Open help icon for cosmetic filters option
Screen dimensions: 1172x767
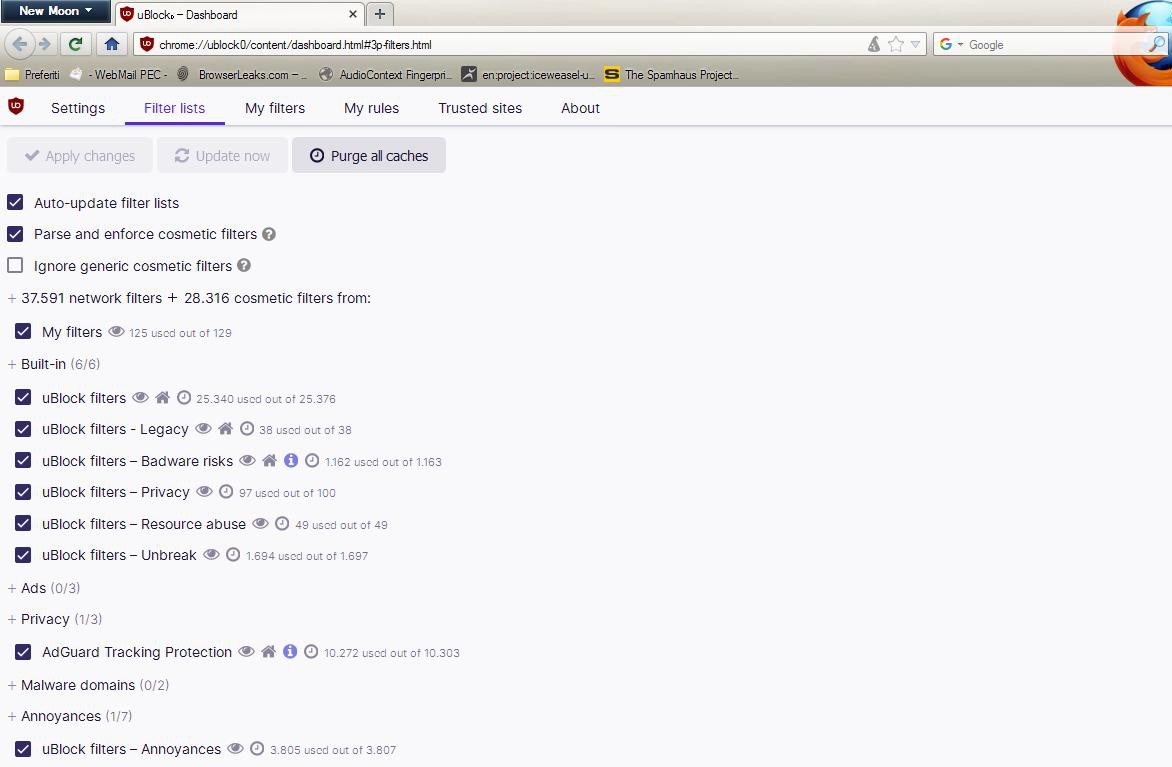tap(269, 234)
